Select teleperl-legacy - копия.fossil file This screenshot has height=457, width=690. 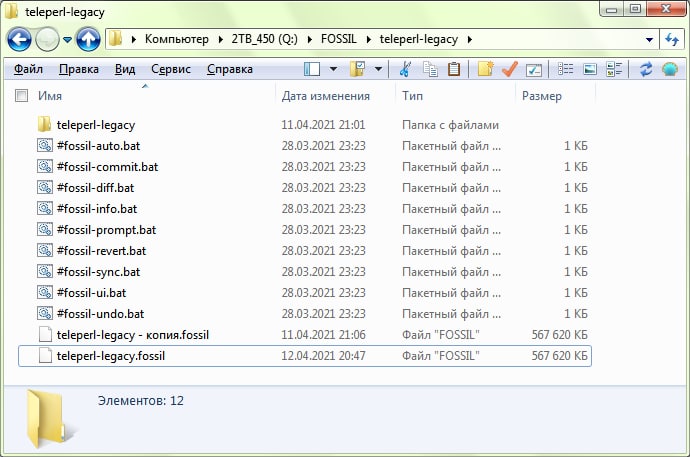tap(305, 335)
